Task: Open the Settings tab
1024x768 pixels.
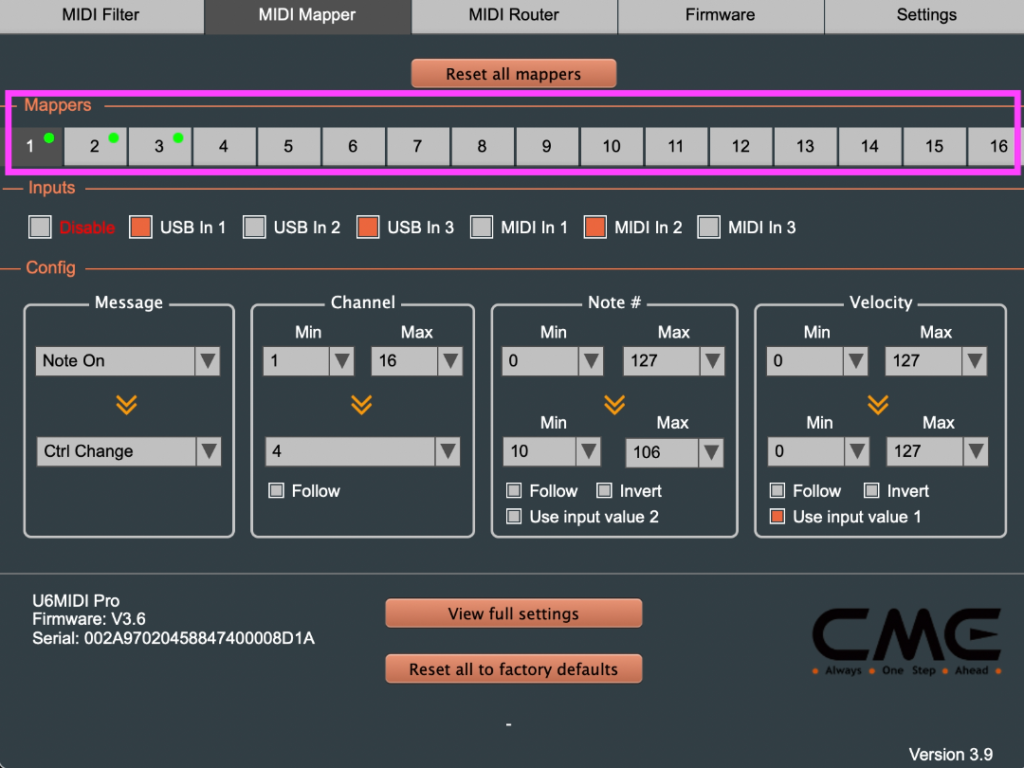Action: click(x=925, y=15)
